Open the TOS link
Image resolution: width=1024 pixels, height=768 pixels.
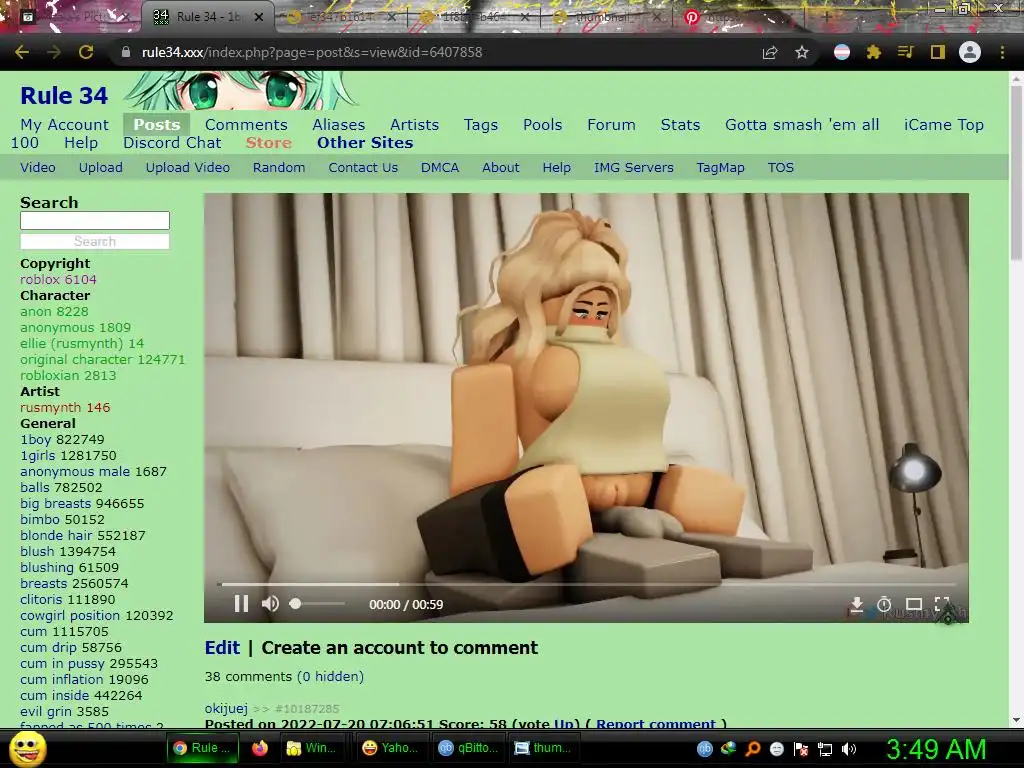781,168
